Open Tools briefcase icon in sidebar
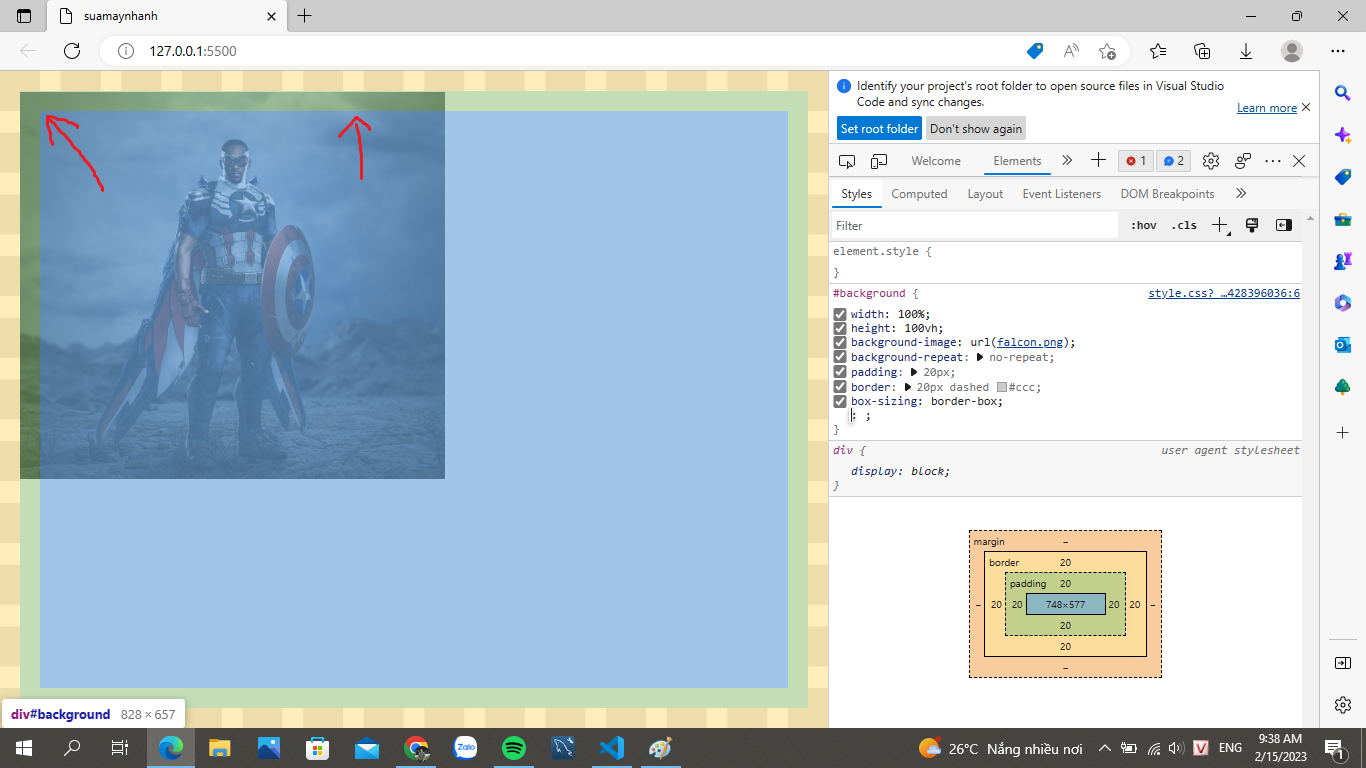Viewport: 1366px width, 768px height. click(1343, 219)
